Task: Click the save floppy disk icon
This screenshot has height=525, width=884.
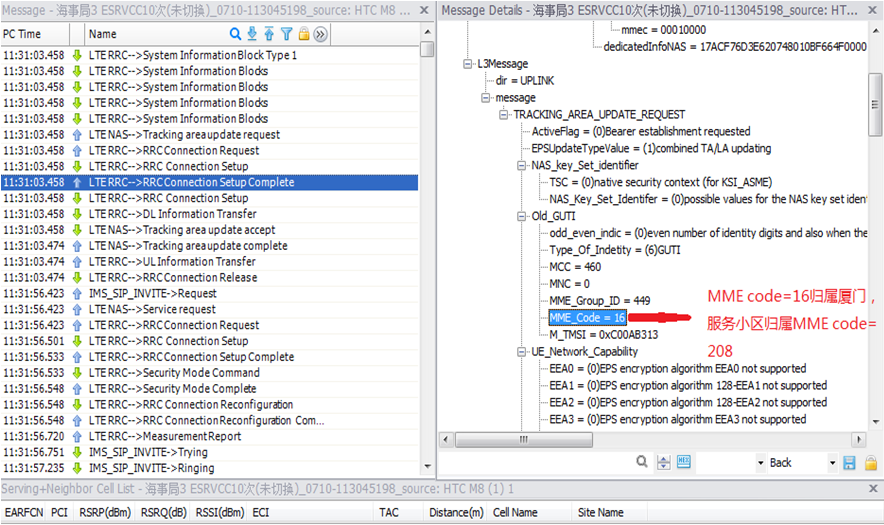Action: 849,462
